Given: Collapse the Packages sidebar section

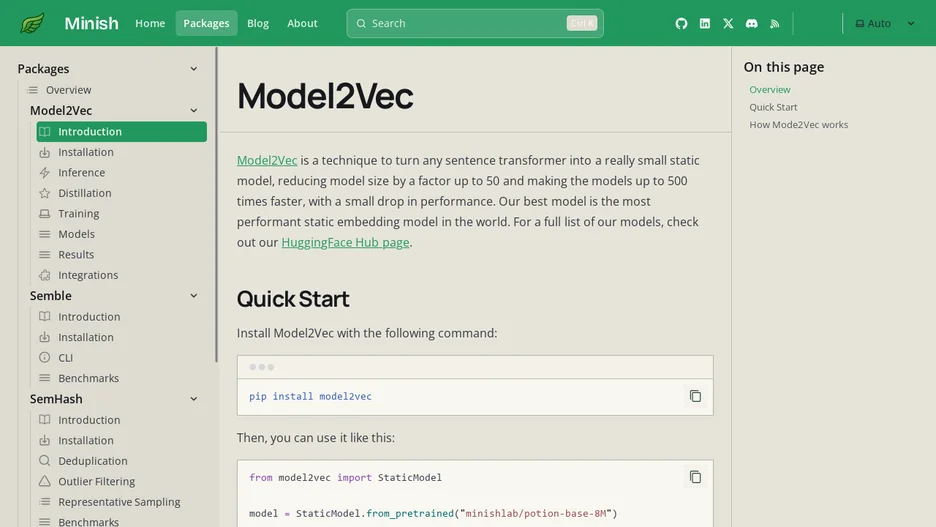Looking at the screenshot, I should (x=193, y=69).
